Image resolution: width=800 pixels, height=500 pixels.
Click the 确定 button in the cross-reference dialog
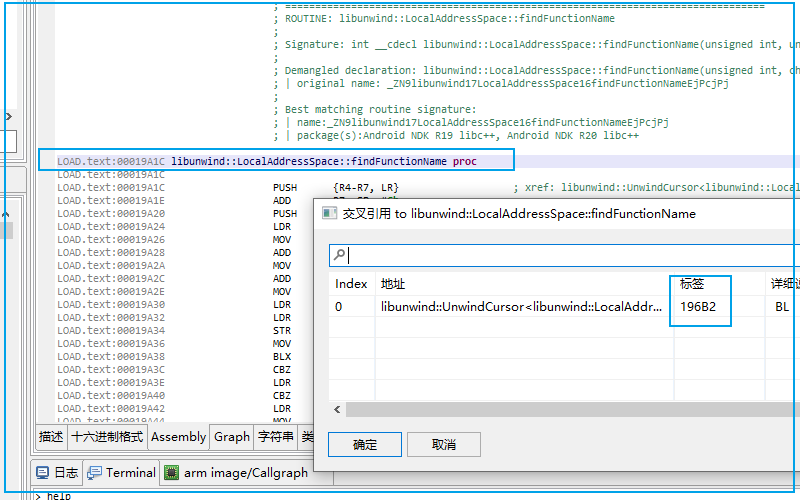pyautogui.click(x=364, y=444)
